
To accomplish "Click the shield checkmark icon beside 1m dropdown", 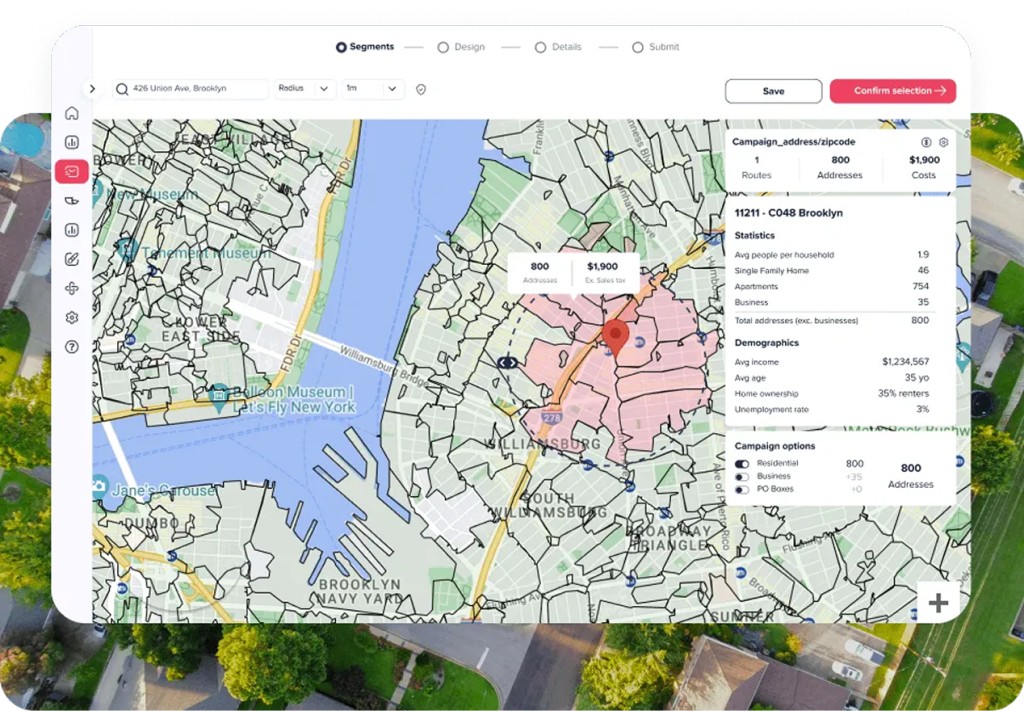I will pyautogui.click(x=421, y=89).
